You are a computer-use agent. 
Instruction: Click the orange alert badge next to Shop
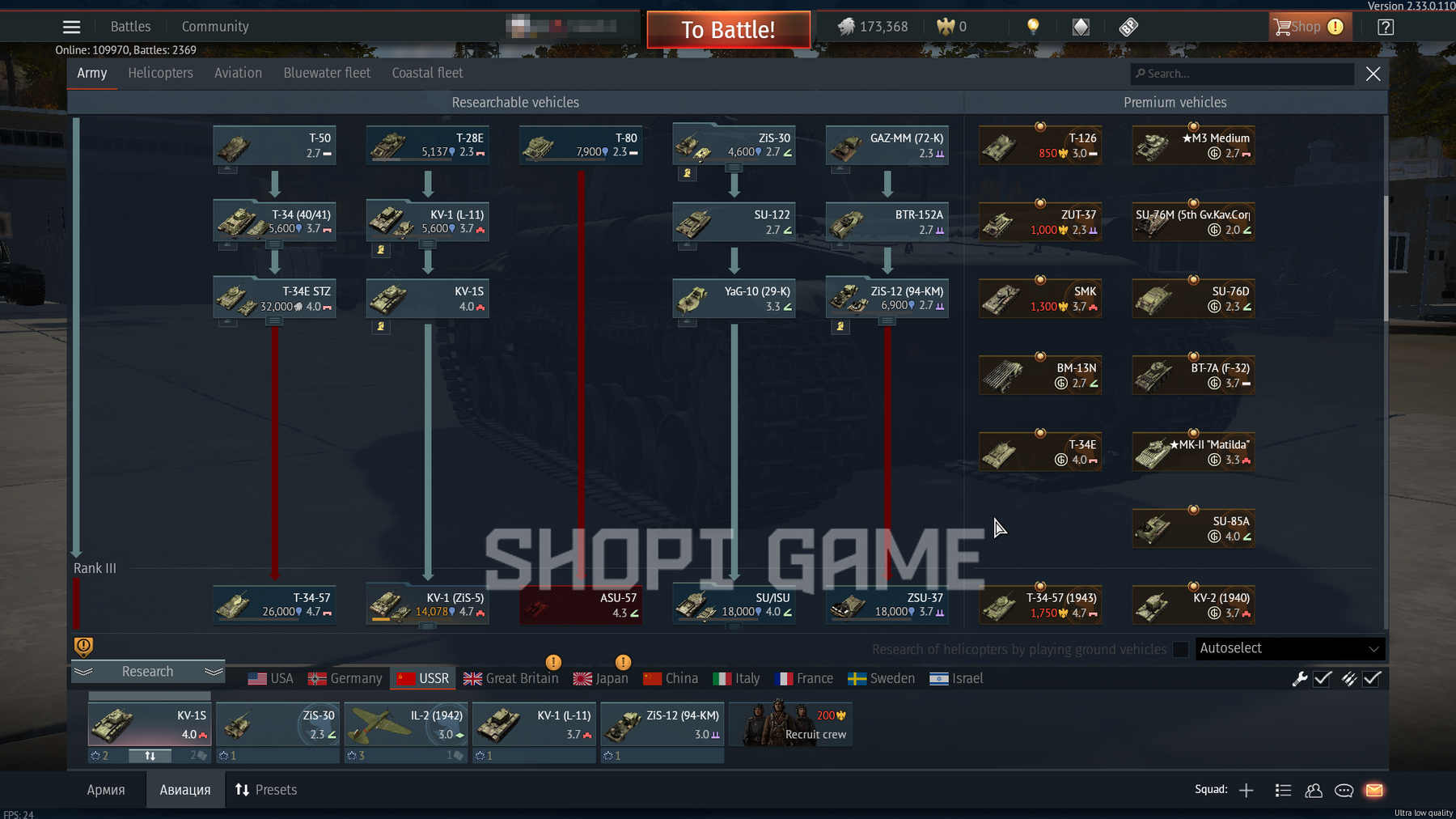1335,27
